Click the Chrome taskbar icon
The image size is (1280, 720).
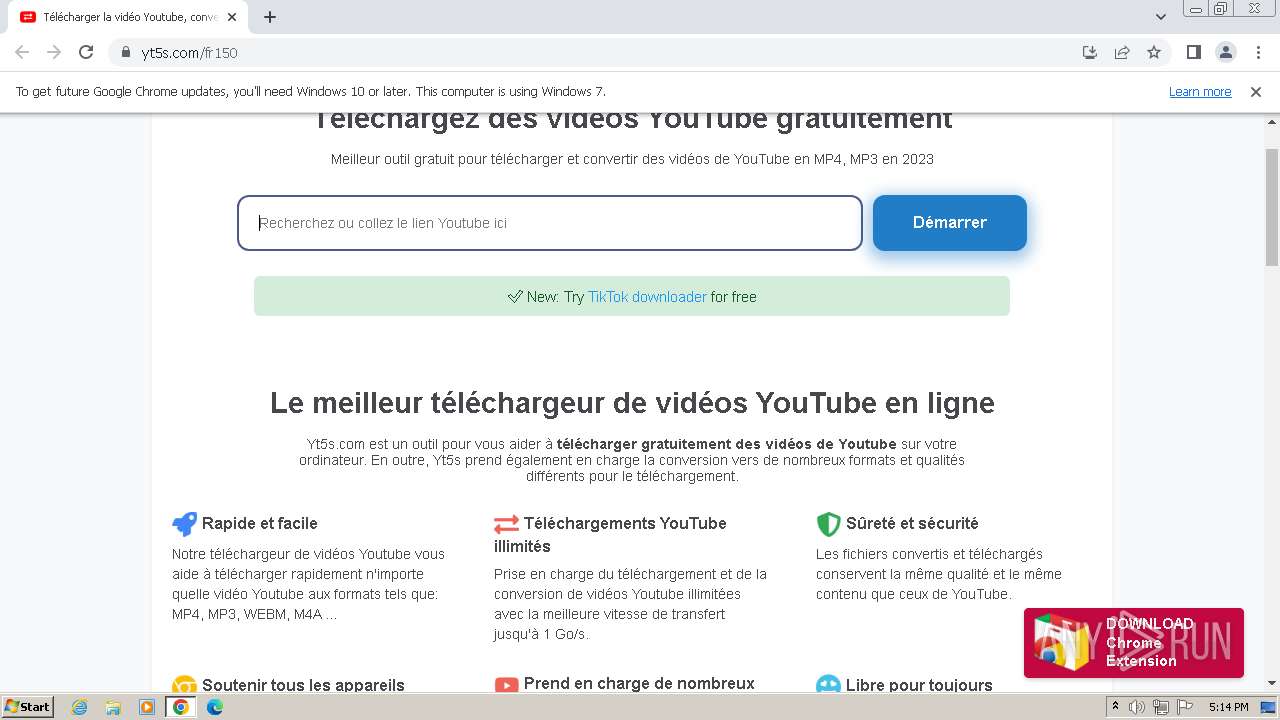181,707
